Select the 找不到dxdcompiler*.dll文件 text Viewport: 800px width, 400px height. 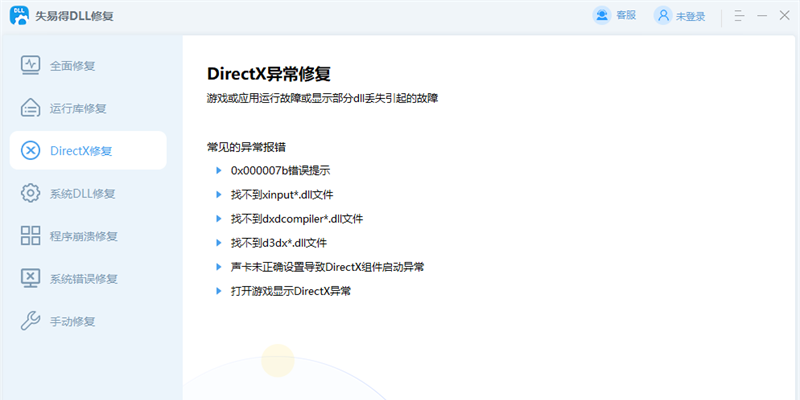[x=297, y=219]
